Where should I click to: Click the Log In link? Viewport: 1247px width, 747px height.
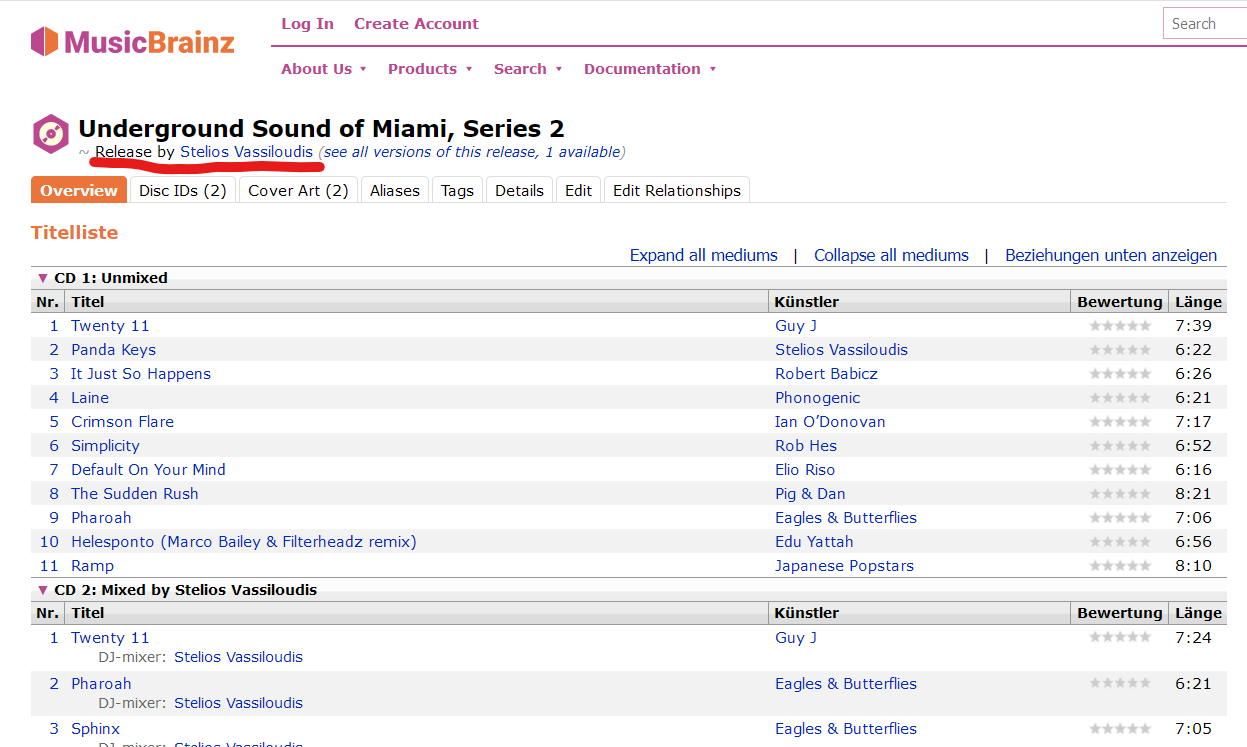coord(307,24)
